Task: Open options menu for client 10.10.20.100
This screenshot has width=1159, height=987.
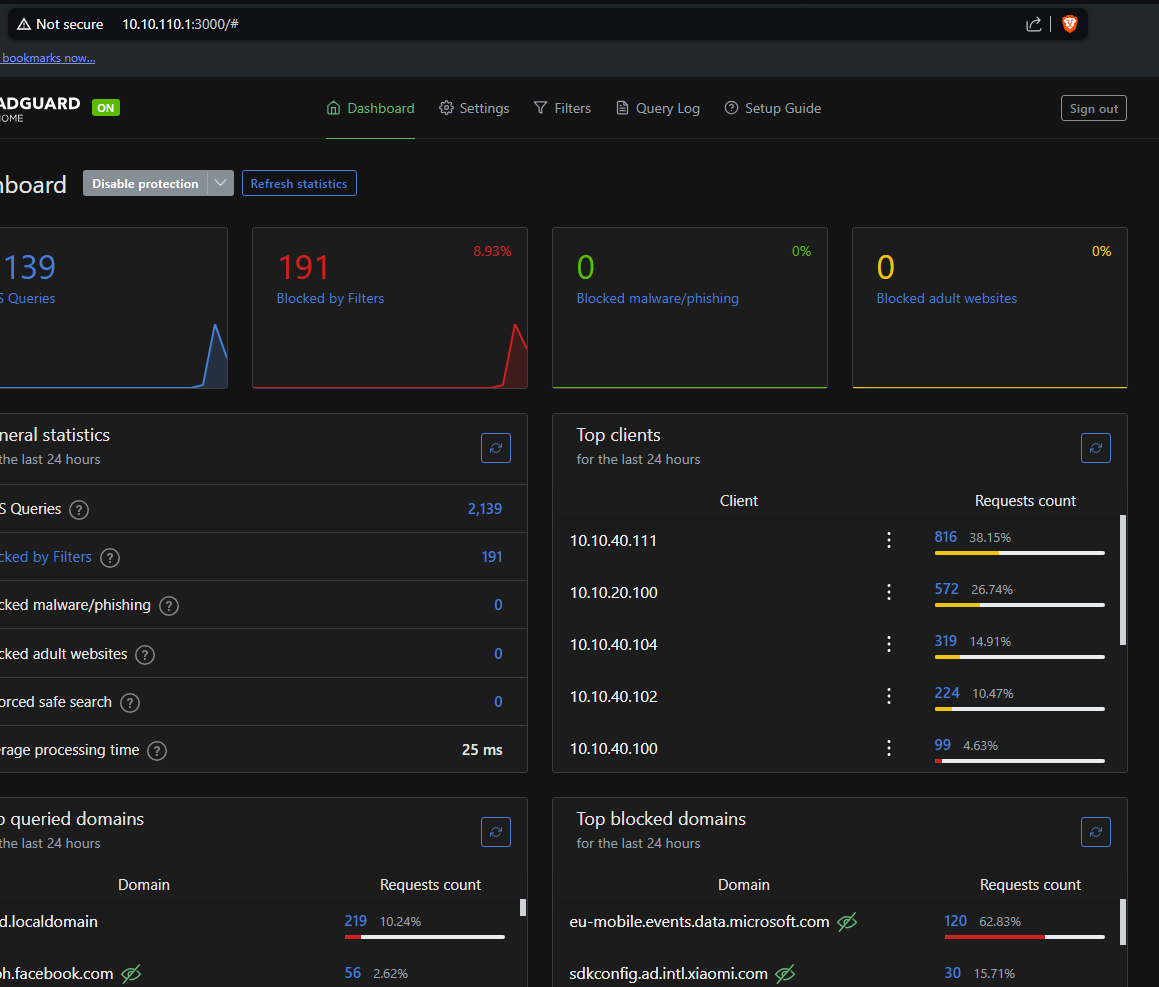Action: pos(889,592)
